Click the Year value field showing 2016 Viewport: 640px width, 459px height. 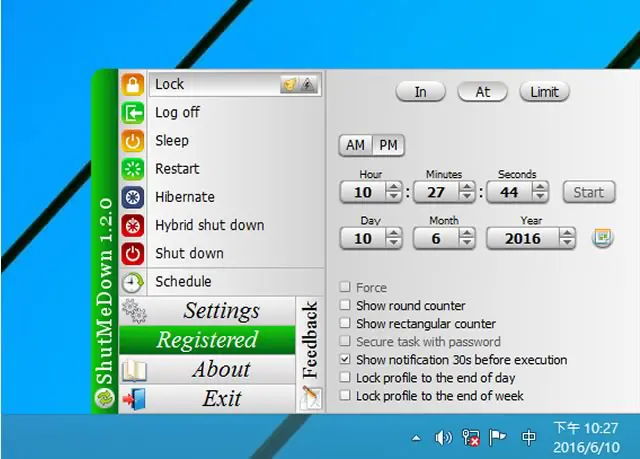tap(522, 238)
